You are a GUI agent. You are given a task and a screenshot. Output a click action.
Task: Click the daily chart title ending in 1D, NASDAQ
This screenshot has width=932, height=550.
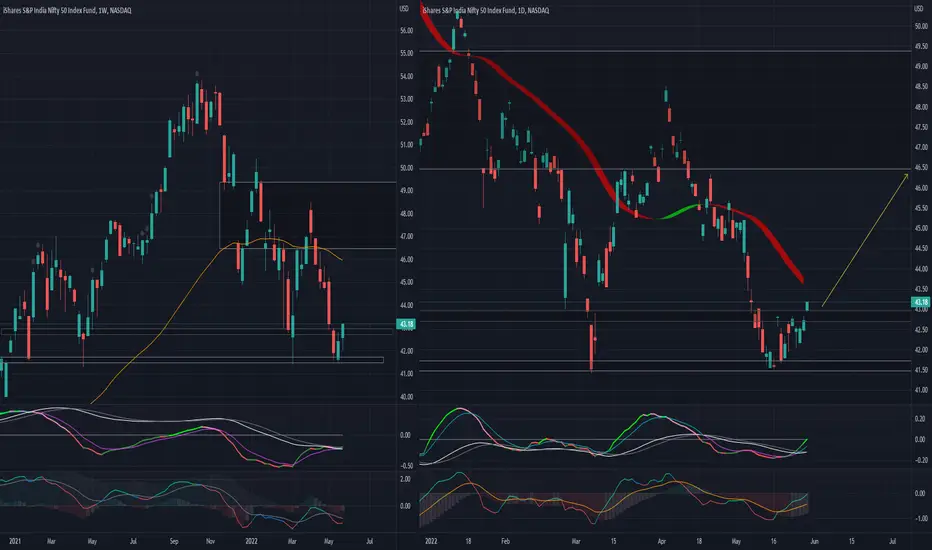coord(485,10)
